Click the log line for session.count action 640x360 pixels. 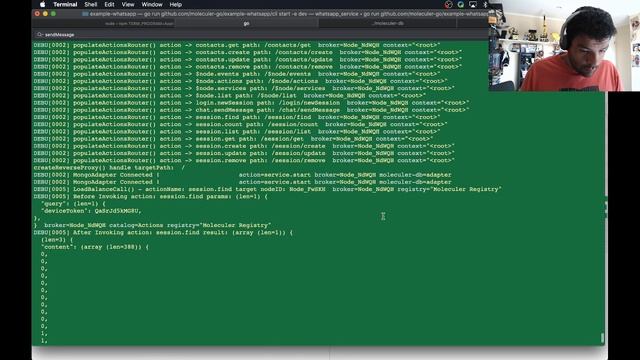(x=240, y=124)
